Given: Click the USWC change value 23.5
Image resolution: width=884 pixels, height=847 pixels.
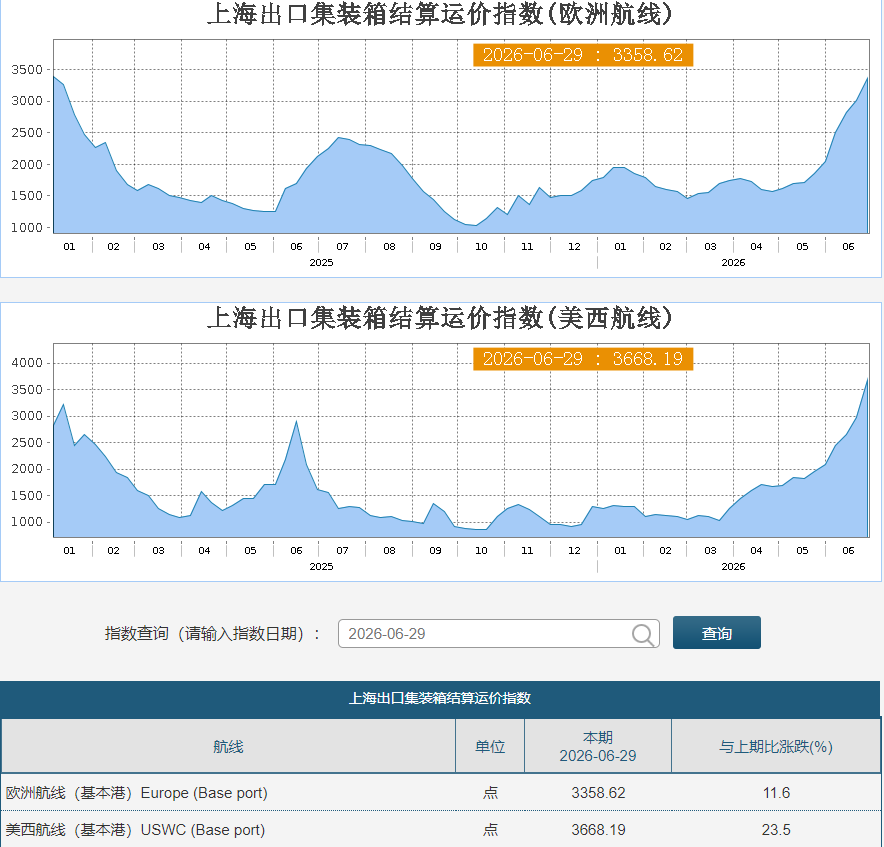Looking at the screenshot, I should [776, 830].
